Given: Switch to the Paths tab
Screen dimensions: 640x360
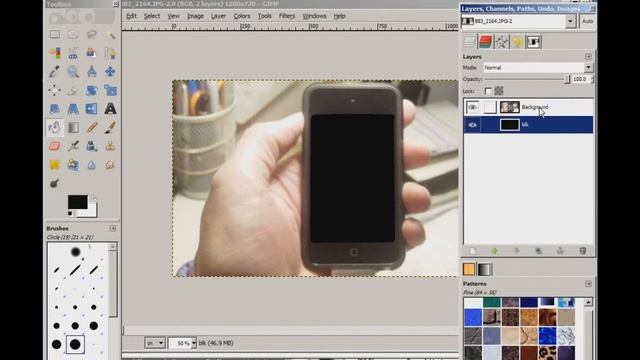Looking at the screenshot, I should (x=501, y=42).
